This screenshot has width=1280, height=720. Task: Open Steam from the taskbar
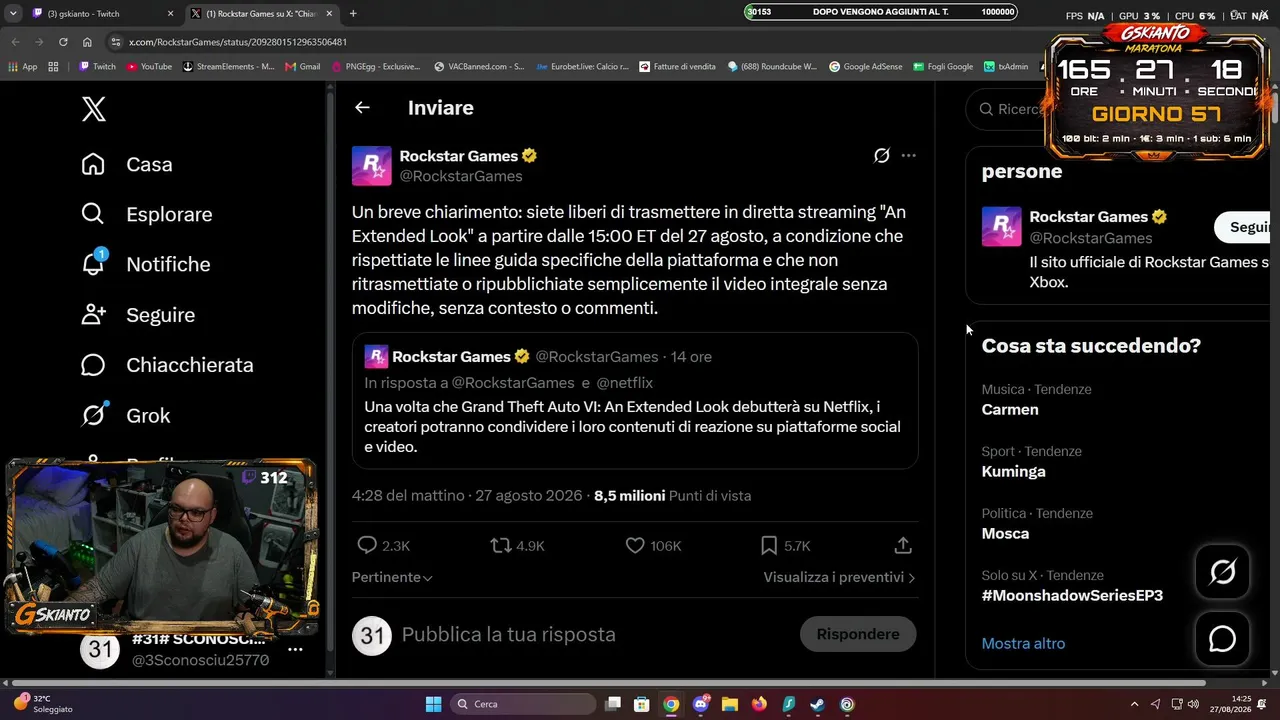click(x=818, y=704)
